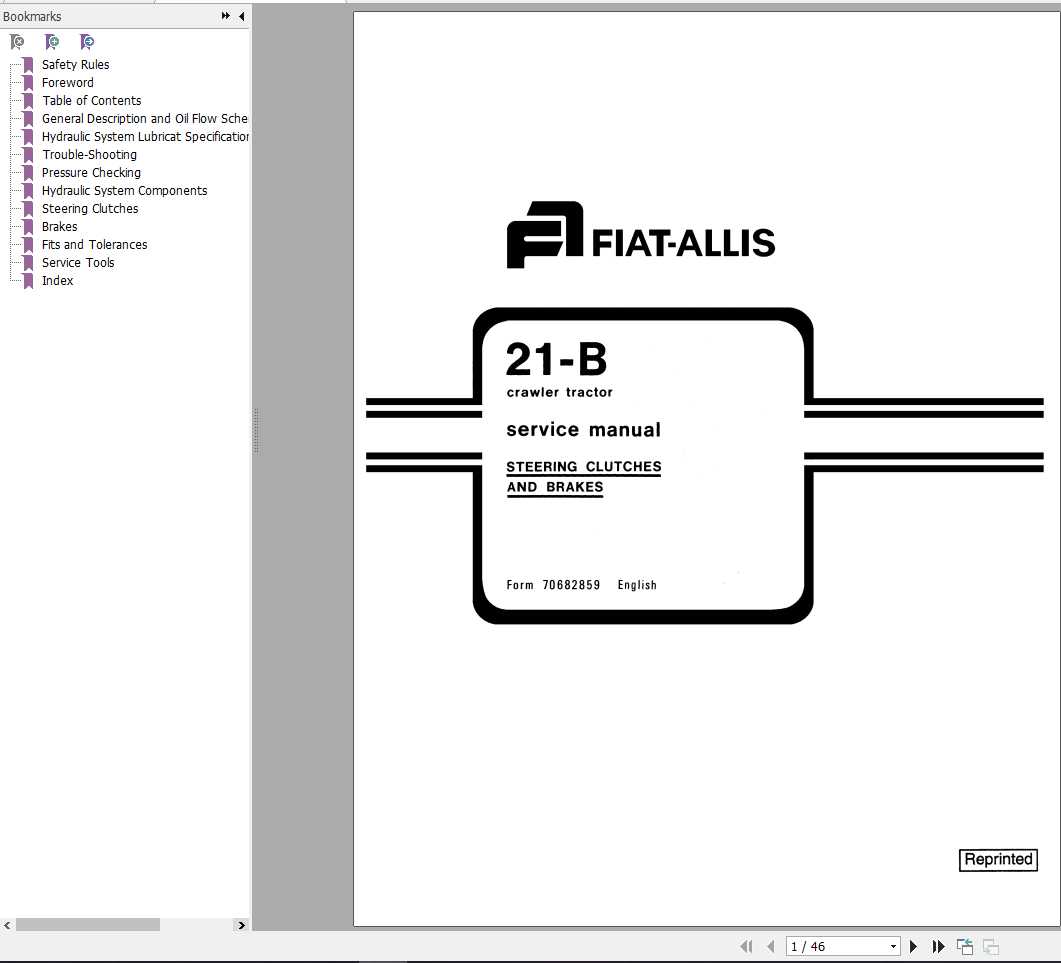This screenshot has height=963, width=1061.
Task: Click the go to next view icon
Action: [991, 946]
